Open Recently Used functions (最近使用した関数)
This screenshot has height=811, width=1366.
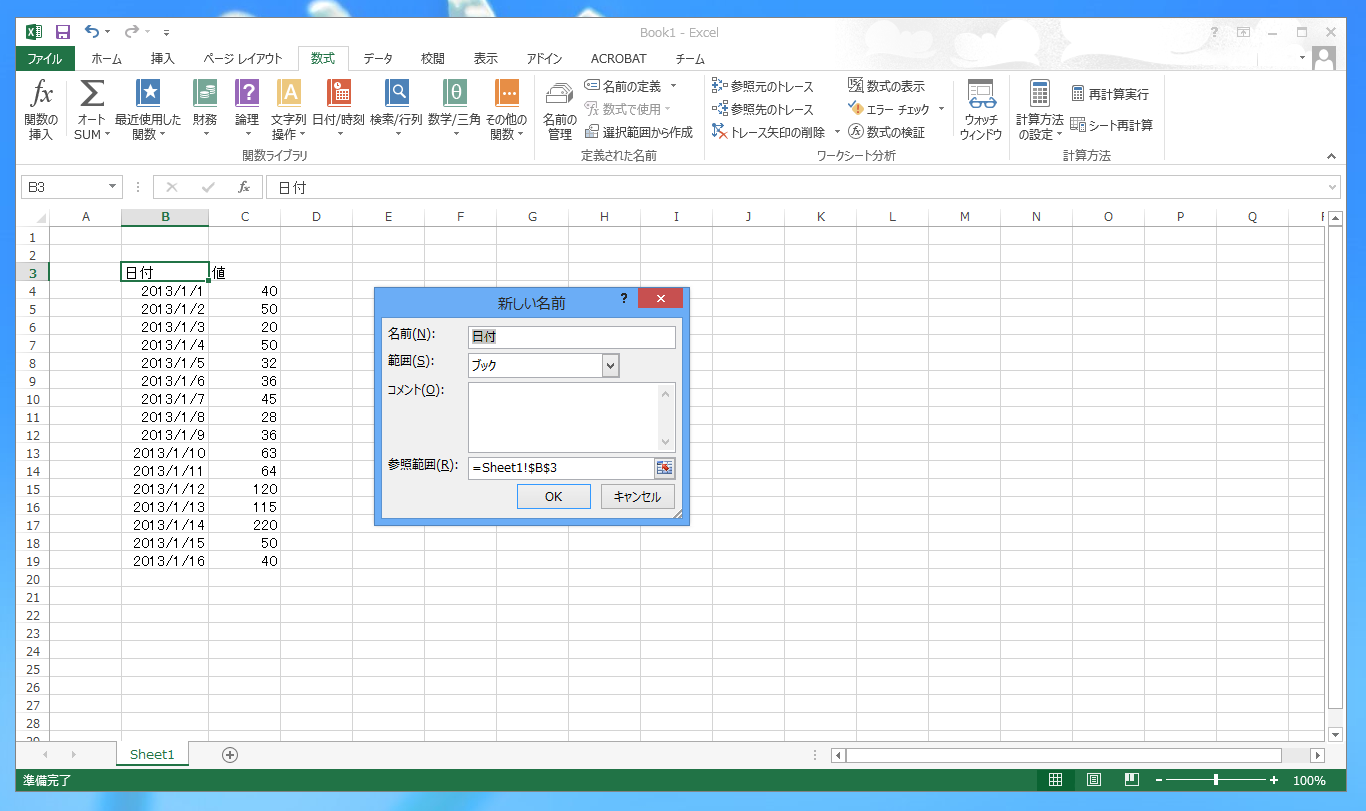148,110
